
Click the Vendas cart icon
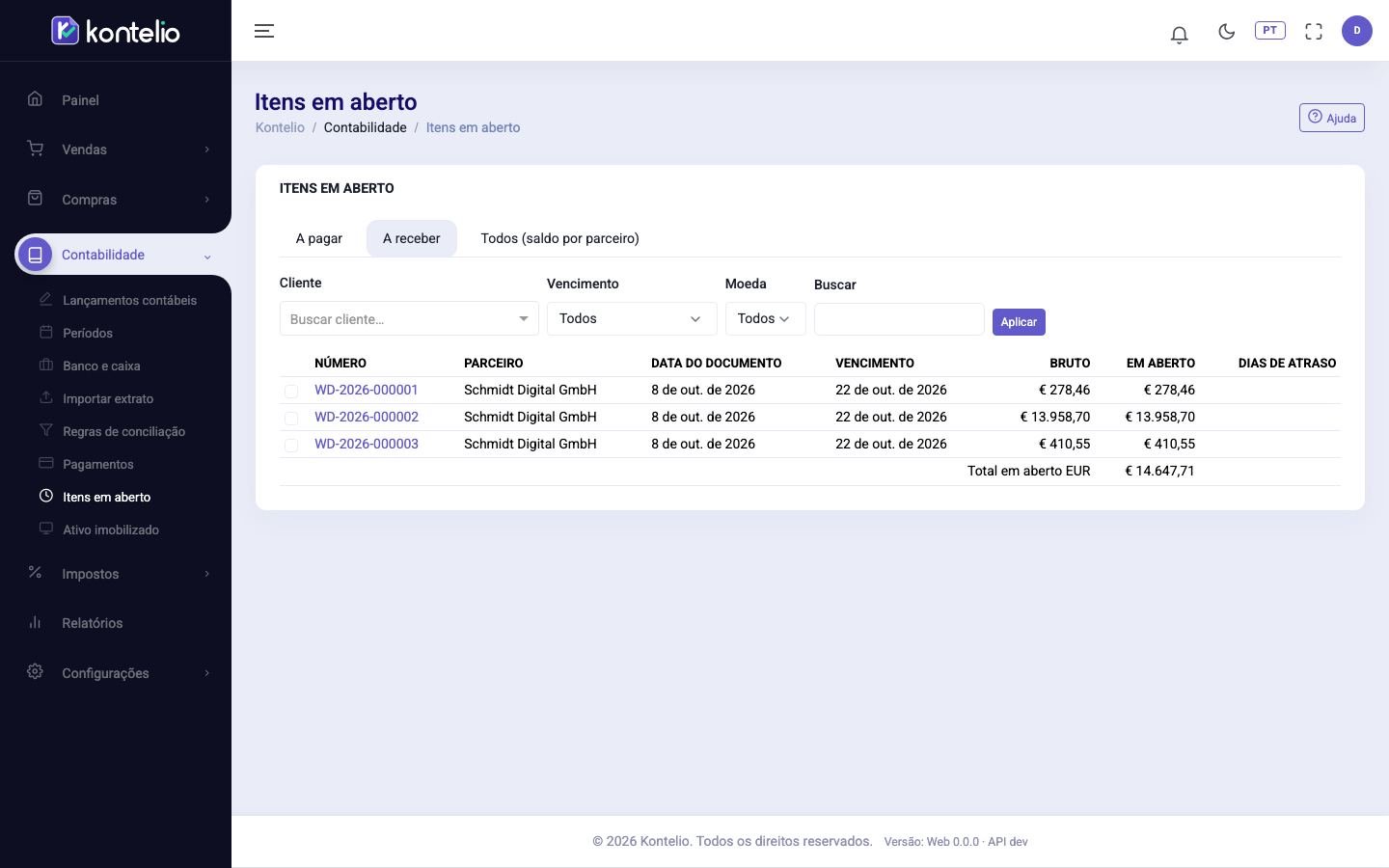35,148
